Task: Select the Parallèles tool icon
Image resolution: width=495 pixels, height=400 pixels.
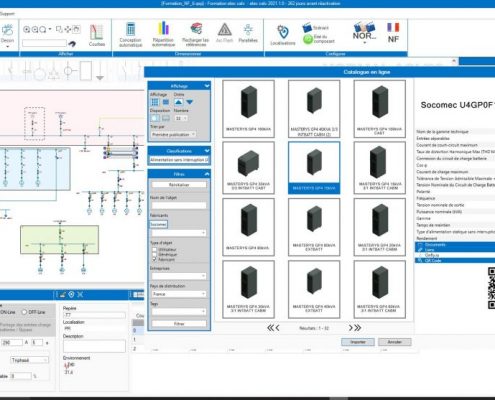Action: coord(248,33)
